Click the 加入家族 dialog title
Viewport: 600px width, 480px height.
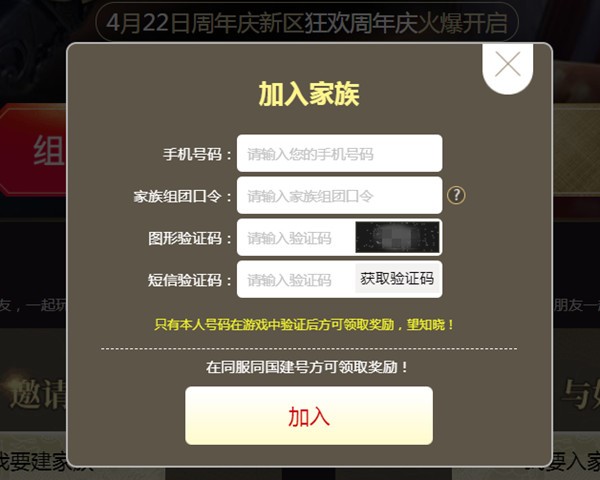click(x=309, y=93)
